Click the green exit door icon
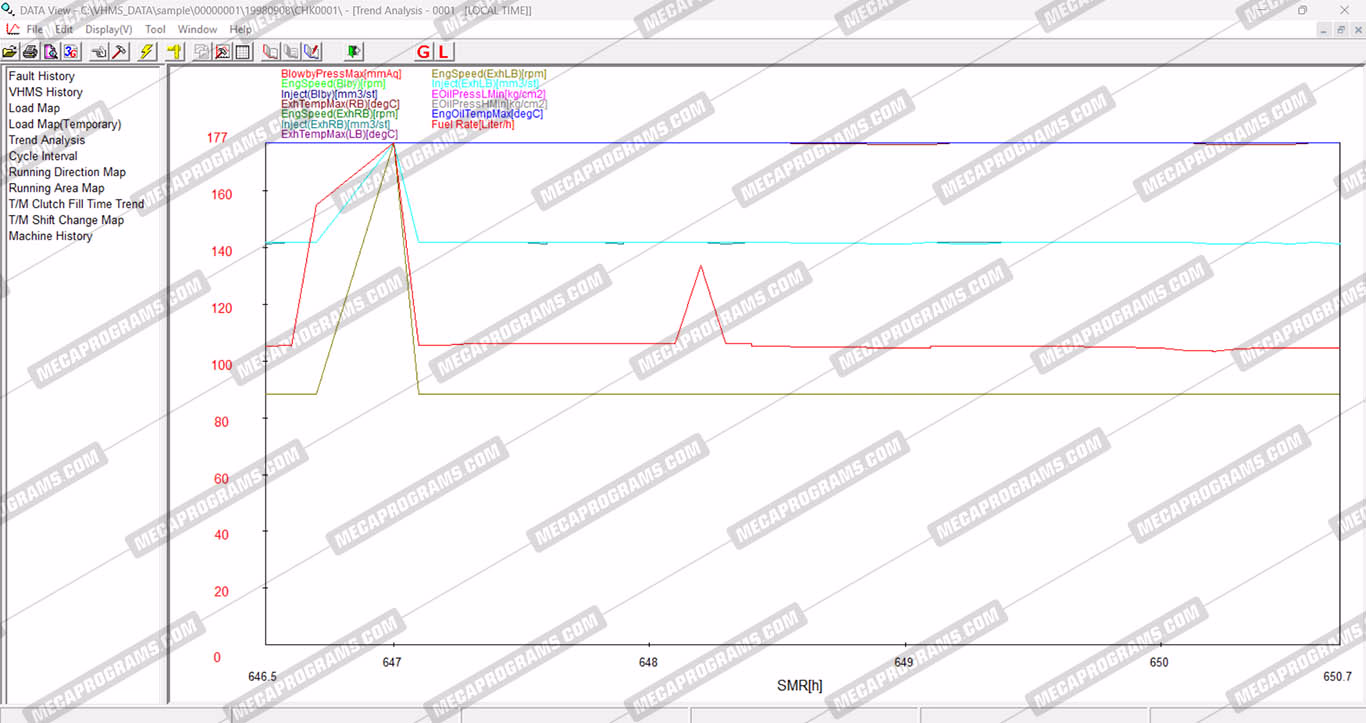This screenshot has width=1366, height=723. pyautogui.click(x=354, y=51)
